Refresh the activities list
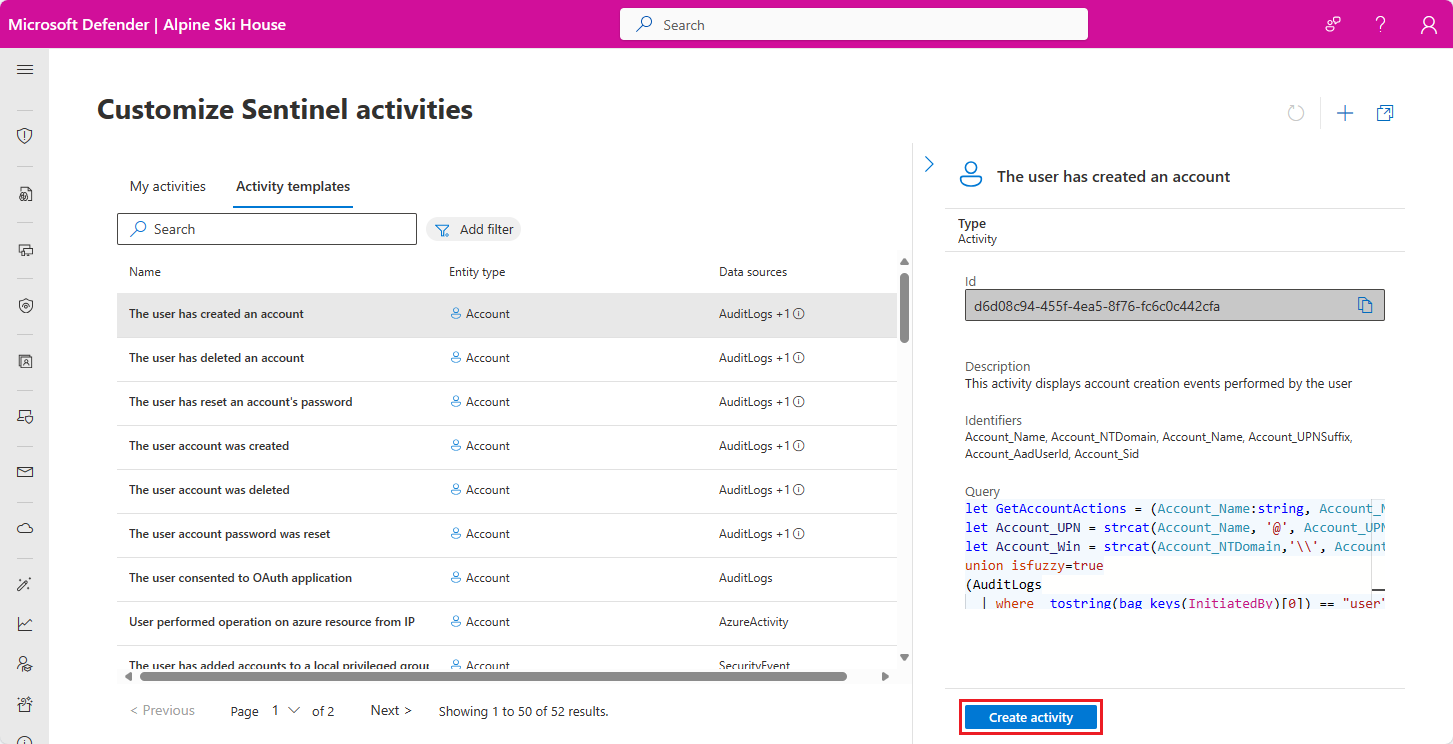 tap(1296, 113)
